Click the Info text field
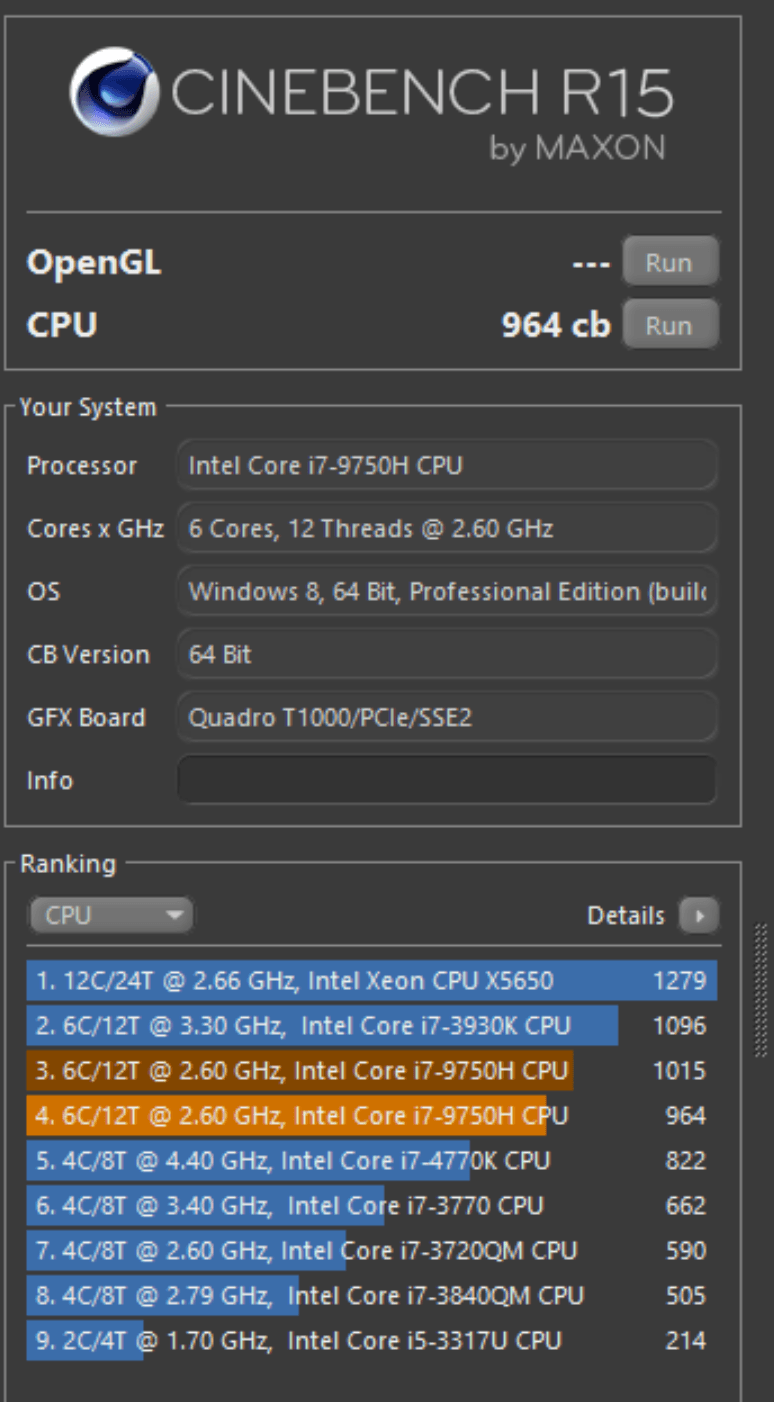The width and height of the screenshot is (774, 1402). (x=447, y=780)
